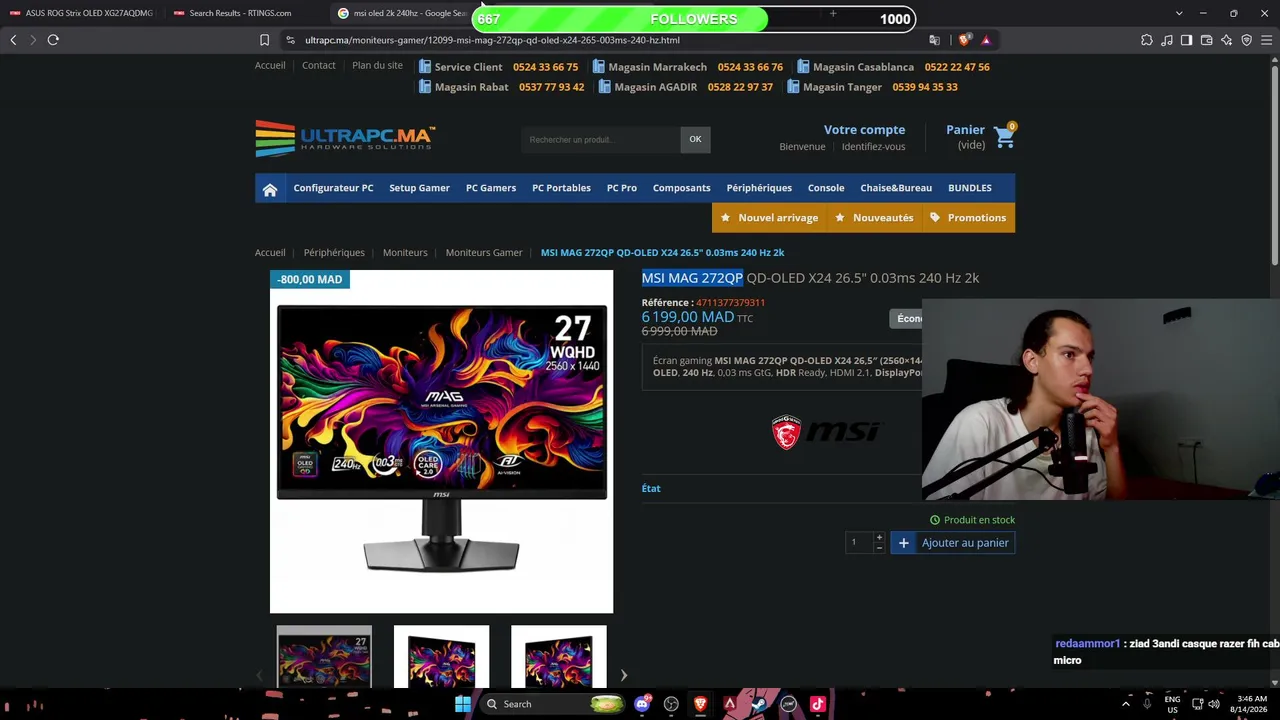Click the main MSI monitor product image

441,441
